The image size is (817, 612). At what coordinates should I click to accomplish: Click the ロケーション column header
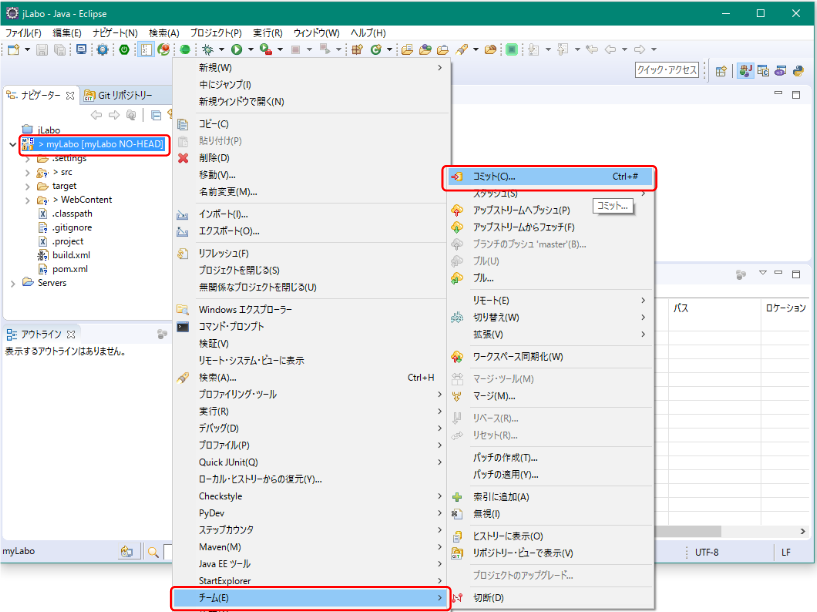point(786,308)
